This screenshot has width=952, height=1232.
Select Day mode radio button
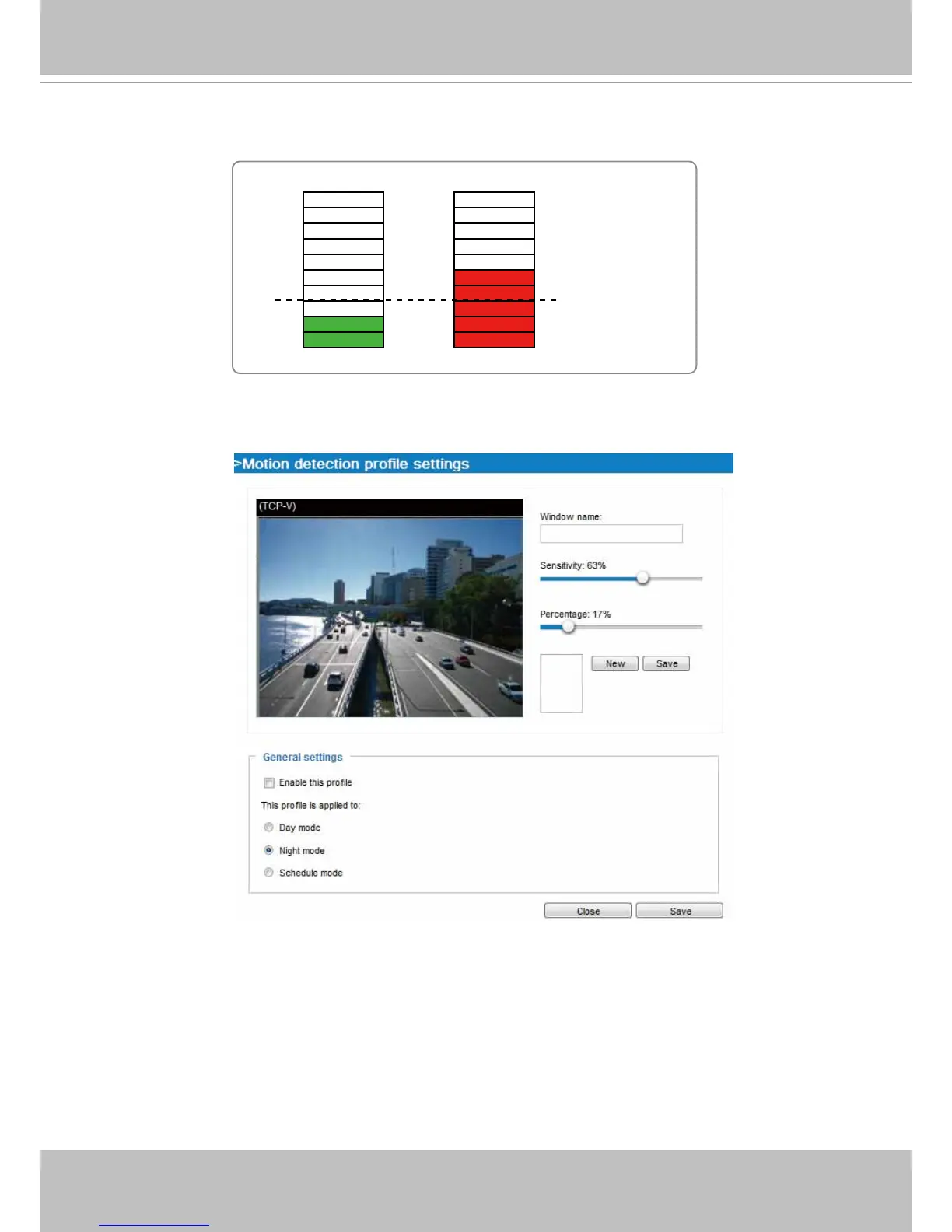point(268,828)
